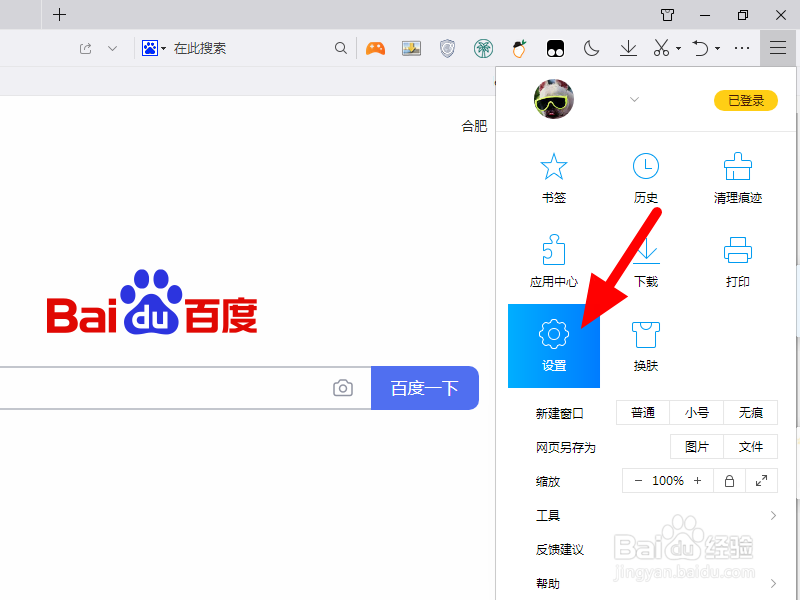Clear browsing traces (清理痕迹)
800x600 pixels.
coord(737,180)
